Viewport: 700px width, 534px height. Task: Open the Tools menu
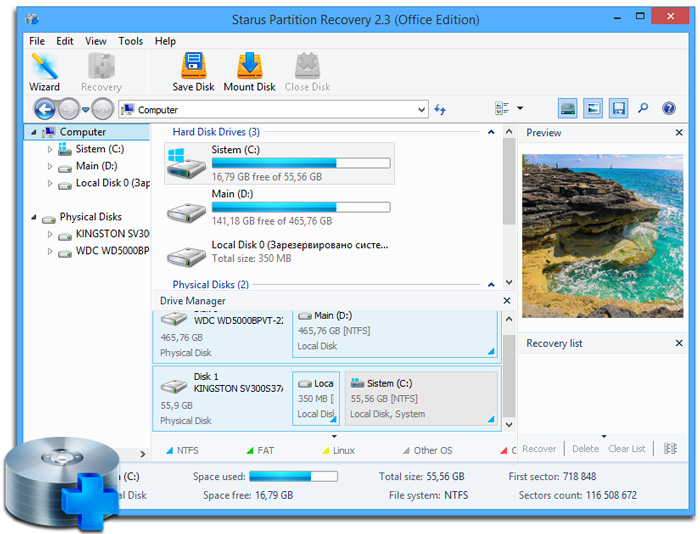point(131,41)
